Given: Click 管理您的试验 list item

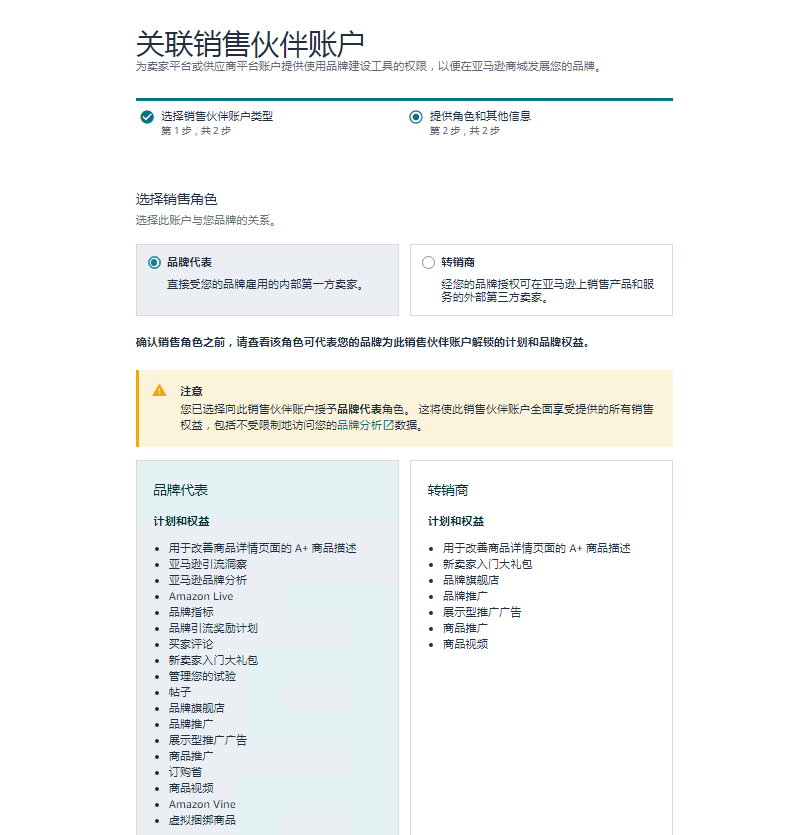Looking at the screenshot, I should [x=202, y=676].
